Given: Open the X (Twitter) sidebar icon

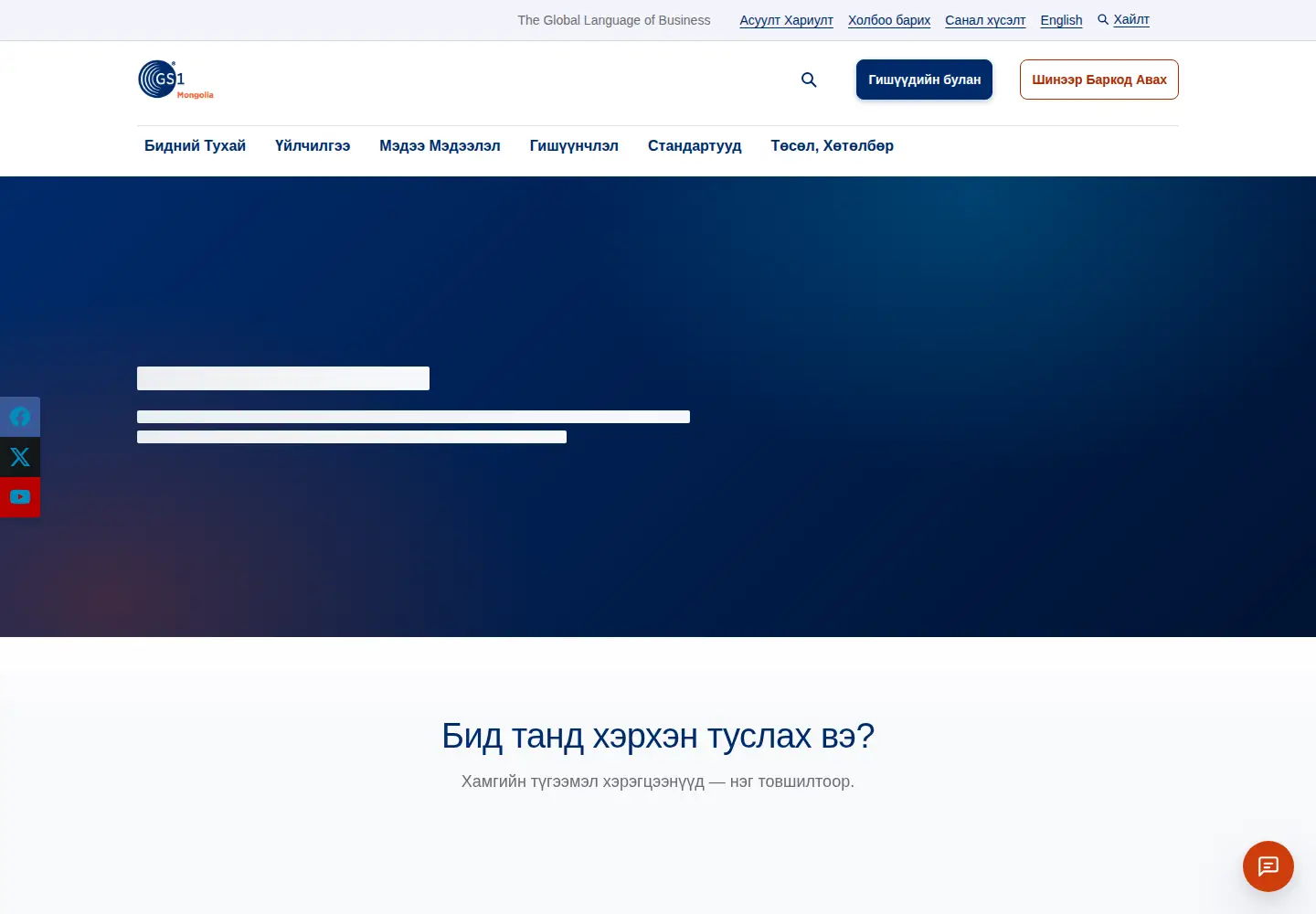Looking at the screenshot, I should [20, 457].
